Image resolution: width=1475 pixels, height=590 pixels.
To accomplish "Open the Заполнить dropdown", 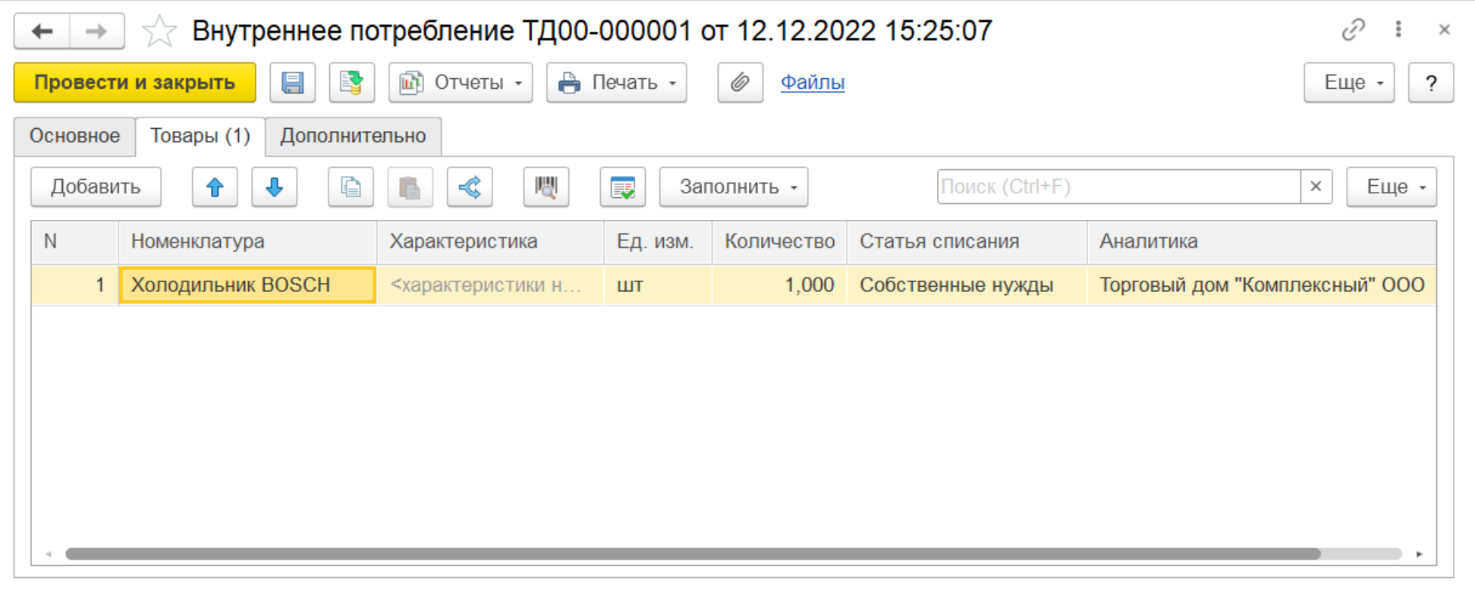I will point(733,187).
